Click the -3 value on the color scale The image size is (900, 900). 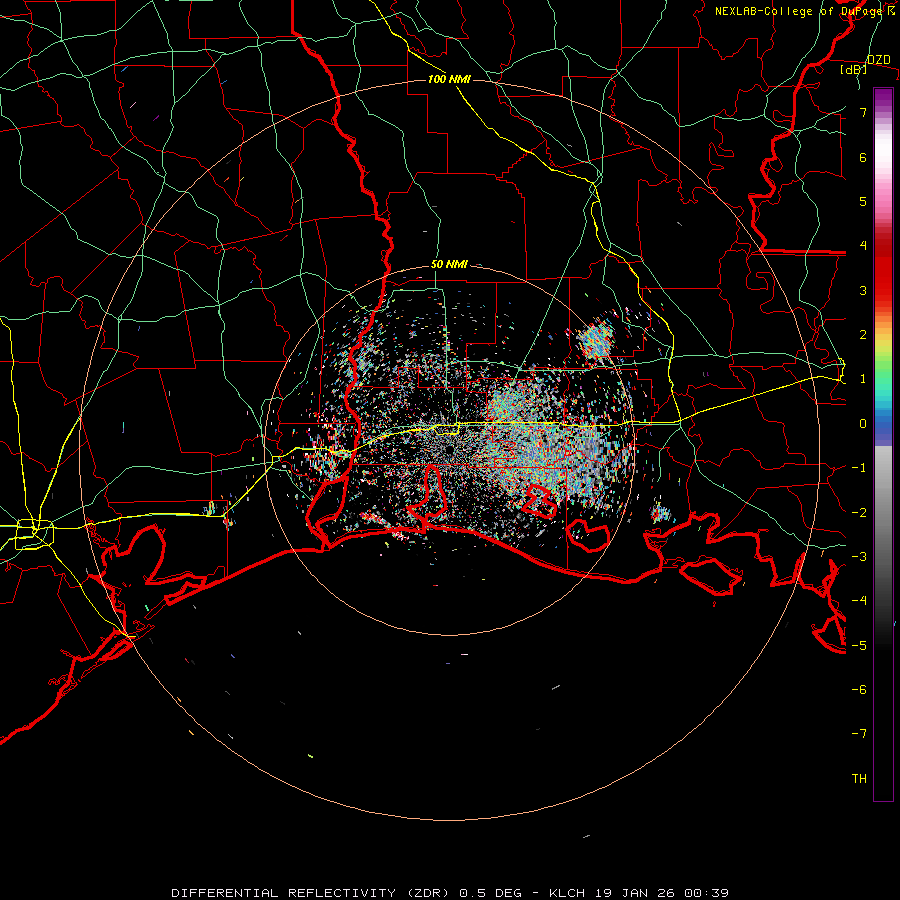click(859, 557)
